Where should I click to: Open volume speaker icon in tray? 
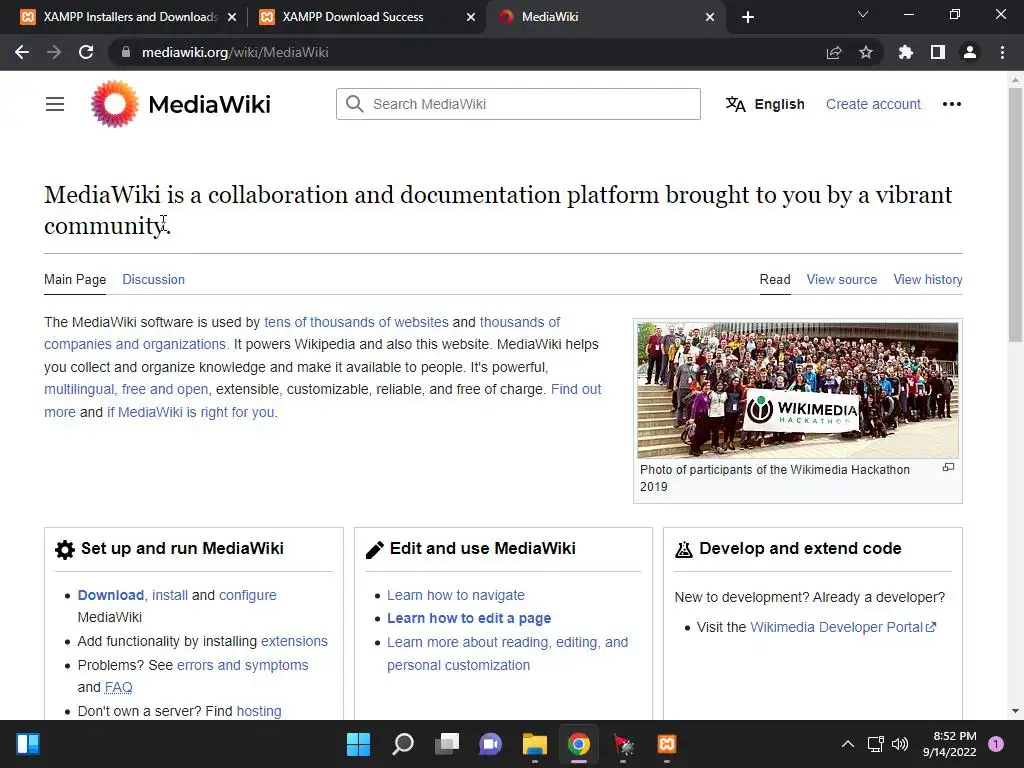[x=900, y=744]
